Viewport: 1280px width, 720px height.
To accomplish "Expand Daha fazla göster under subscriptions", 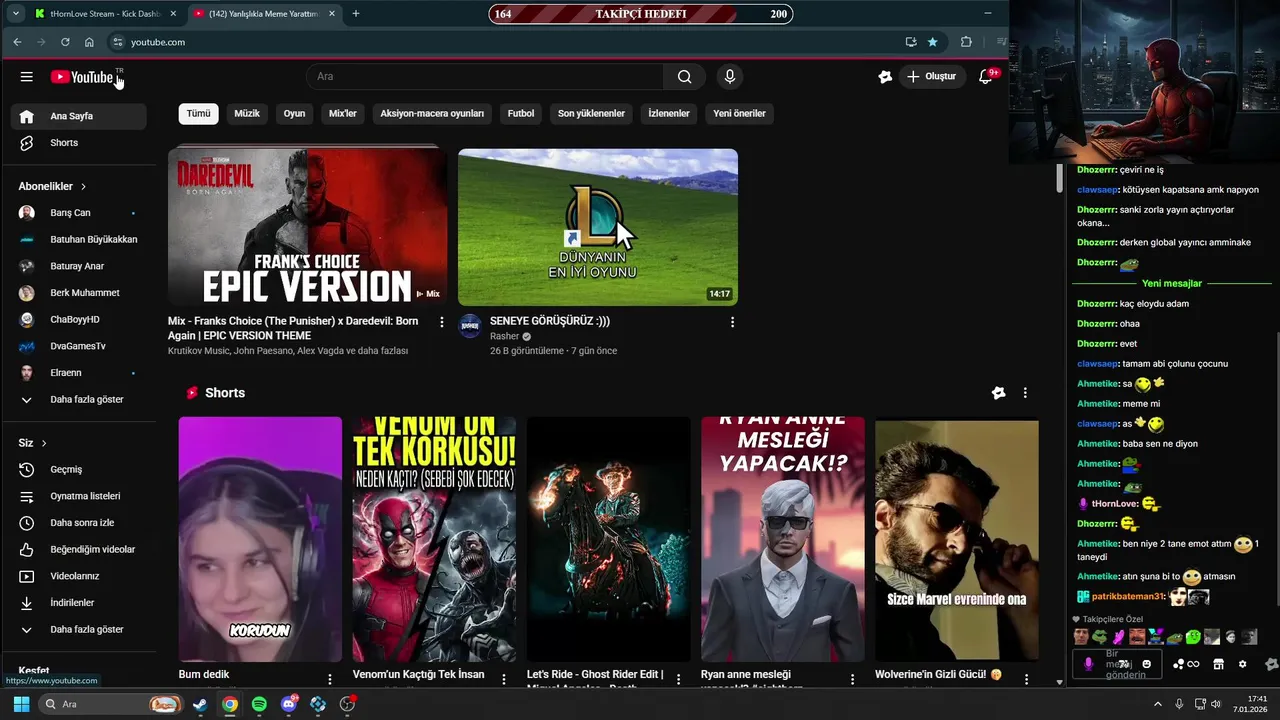I will point(79,400).
